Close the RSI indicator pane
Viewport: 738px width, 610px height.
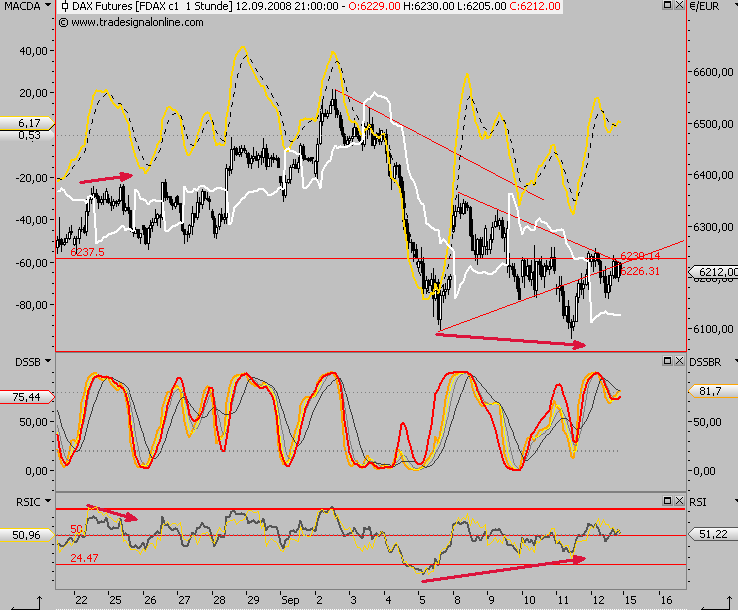(x=679, y=500)
